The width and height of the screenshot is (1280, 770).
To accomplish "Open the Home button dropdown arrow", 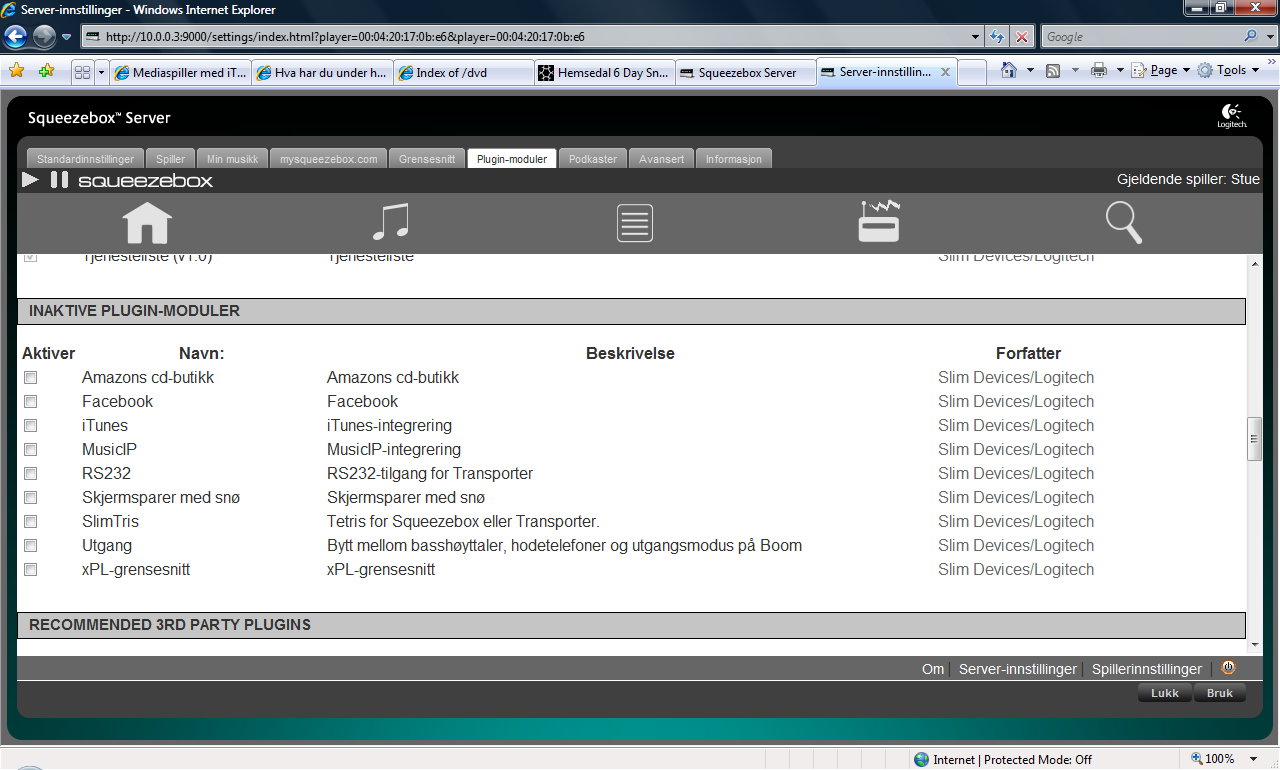I will [1030, 71].
